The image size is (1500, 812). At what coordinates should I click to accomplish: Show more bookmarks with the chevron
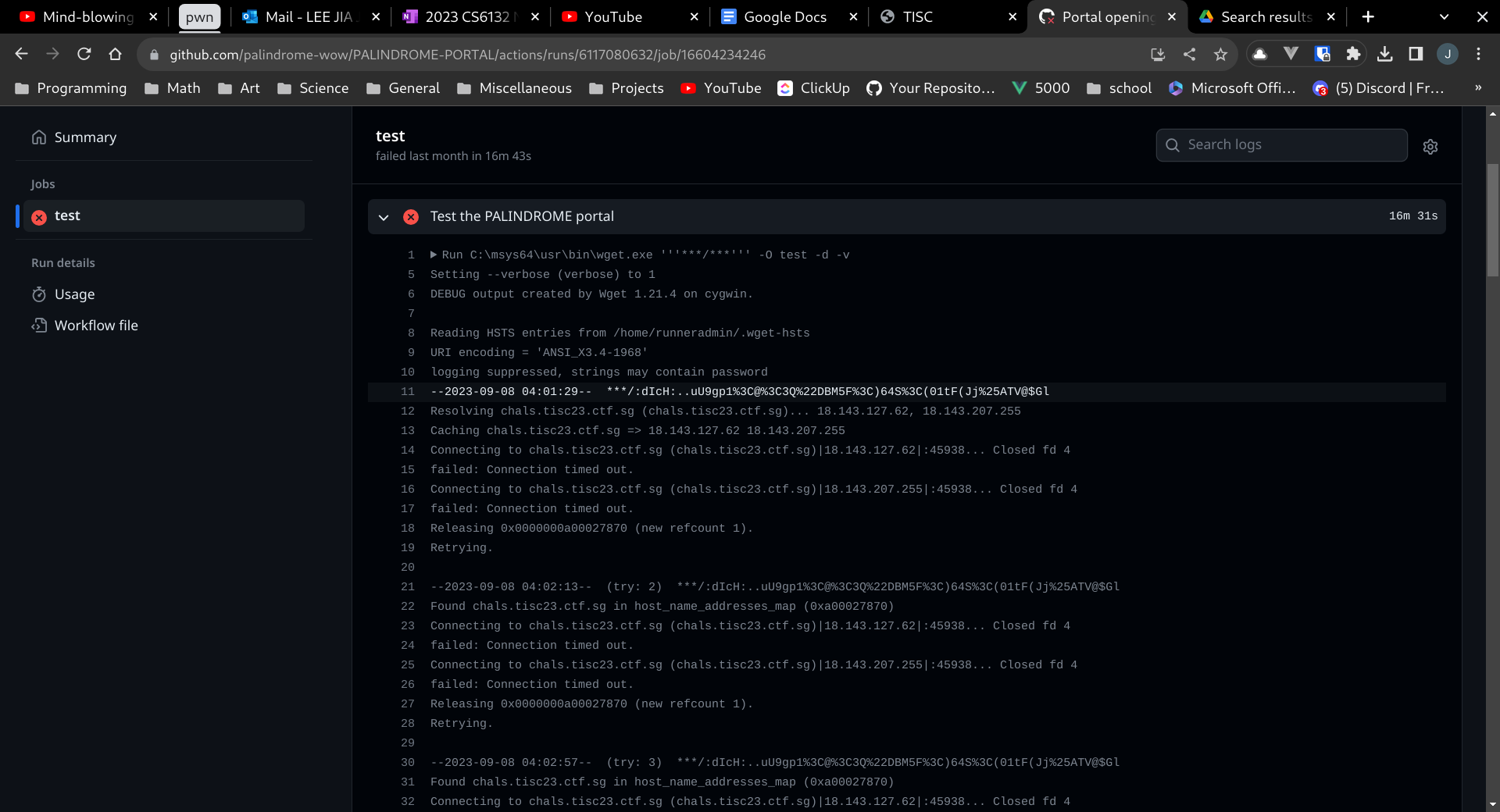coord(1478,88)
